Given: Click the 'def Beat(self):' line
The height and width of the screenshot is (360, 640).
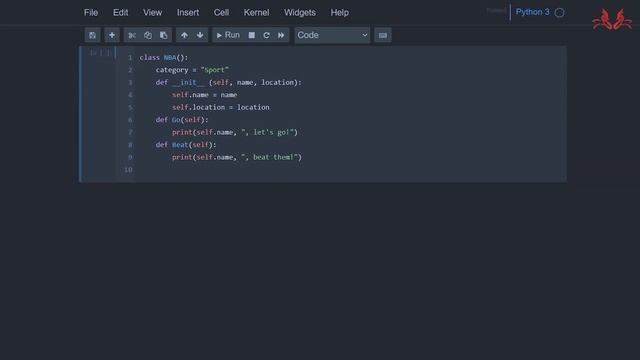Looking at the screenshot, I should pyautogui.click(x=186, y=144).
